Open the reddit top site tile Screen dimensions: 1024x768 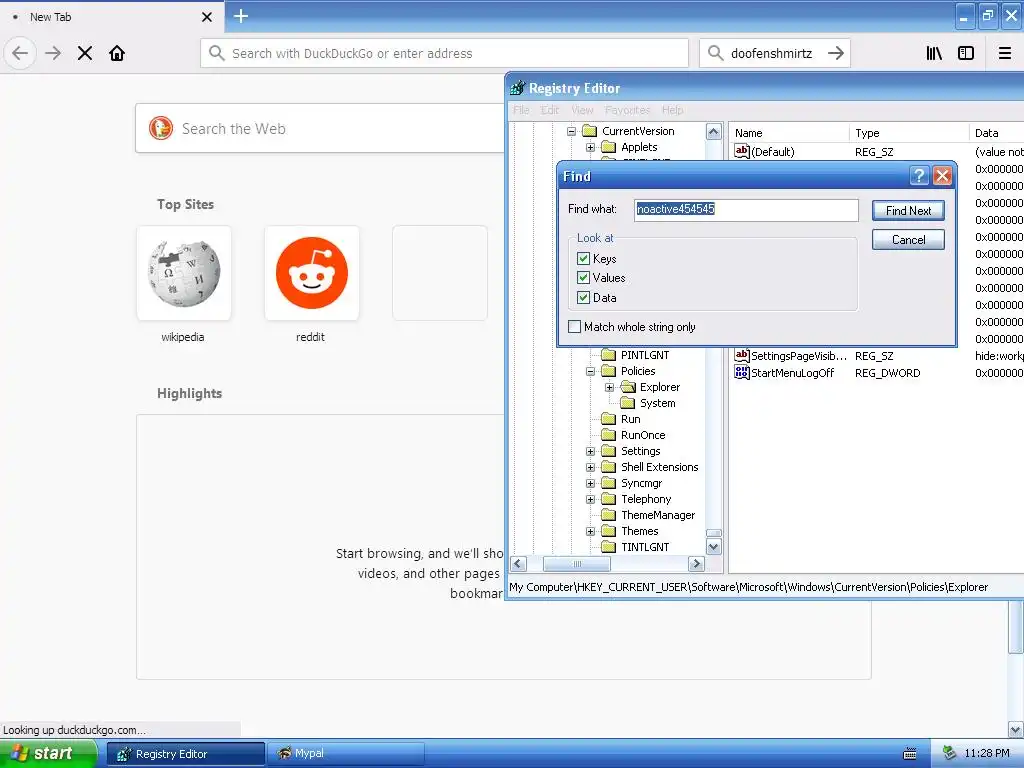coord(312,273)
